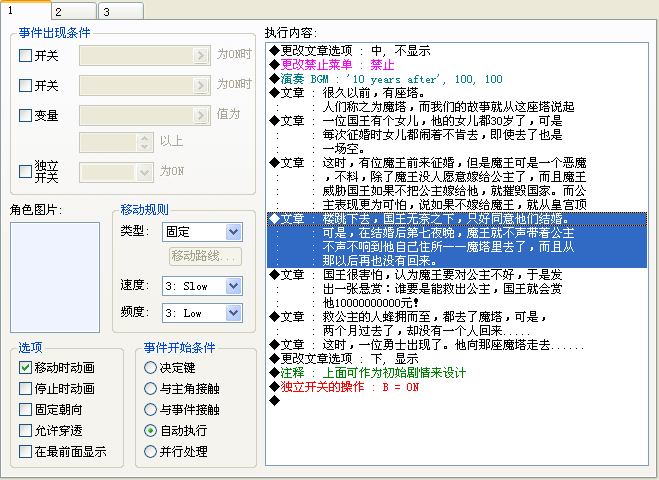Select command 演奏 BGM '10 years after'
This screenshot has width=659, height=480.
point(457,79)
